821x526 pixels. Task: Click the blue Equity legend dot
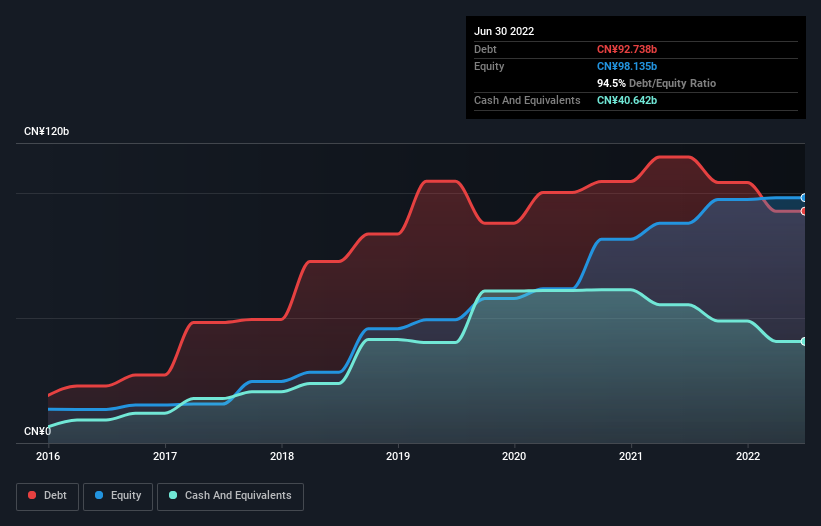click(99, 495)
